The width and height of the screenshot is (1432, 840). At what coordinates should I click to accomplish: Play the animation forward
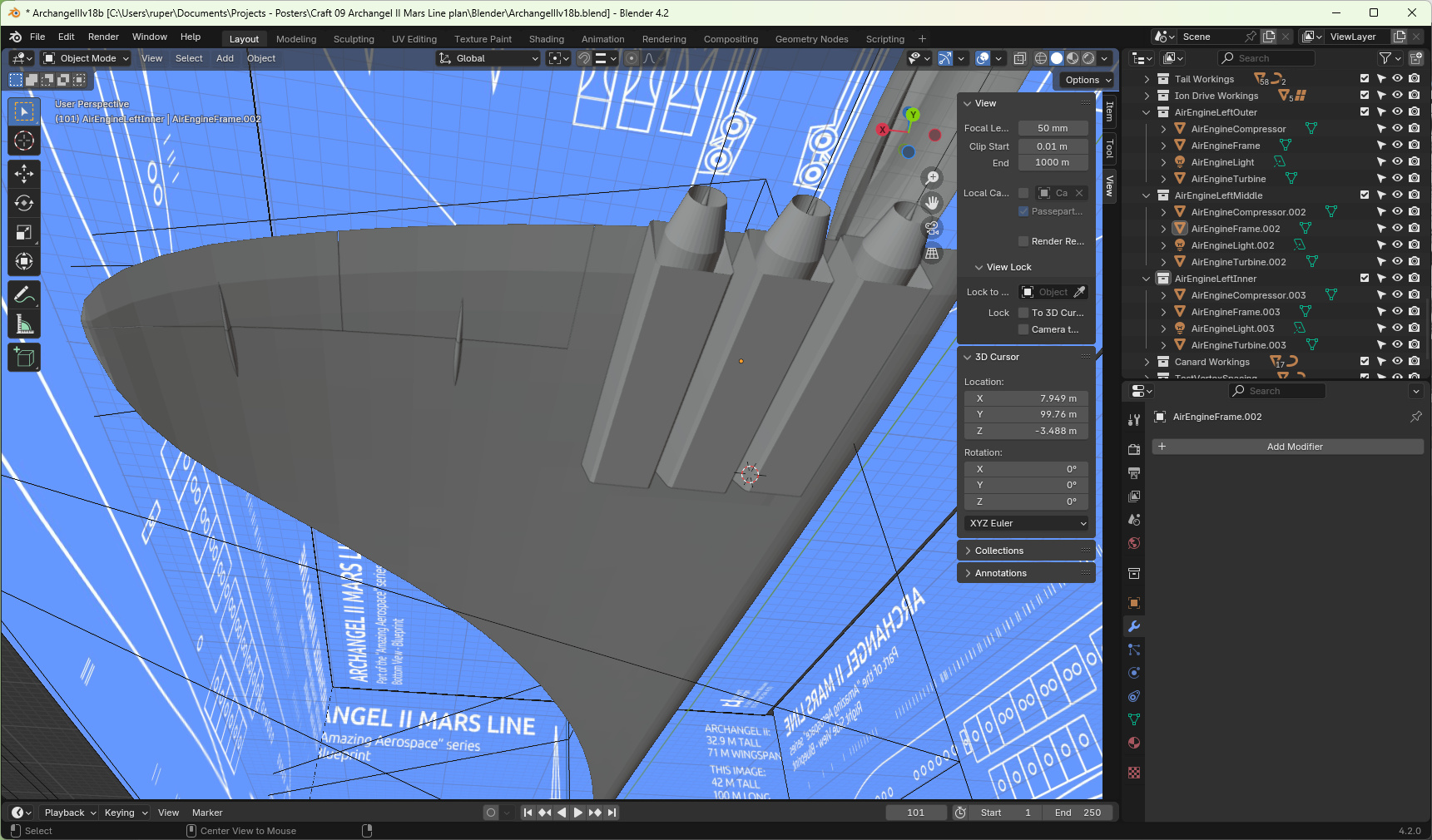pos(578,813)
